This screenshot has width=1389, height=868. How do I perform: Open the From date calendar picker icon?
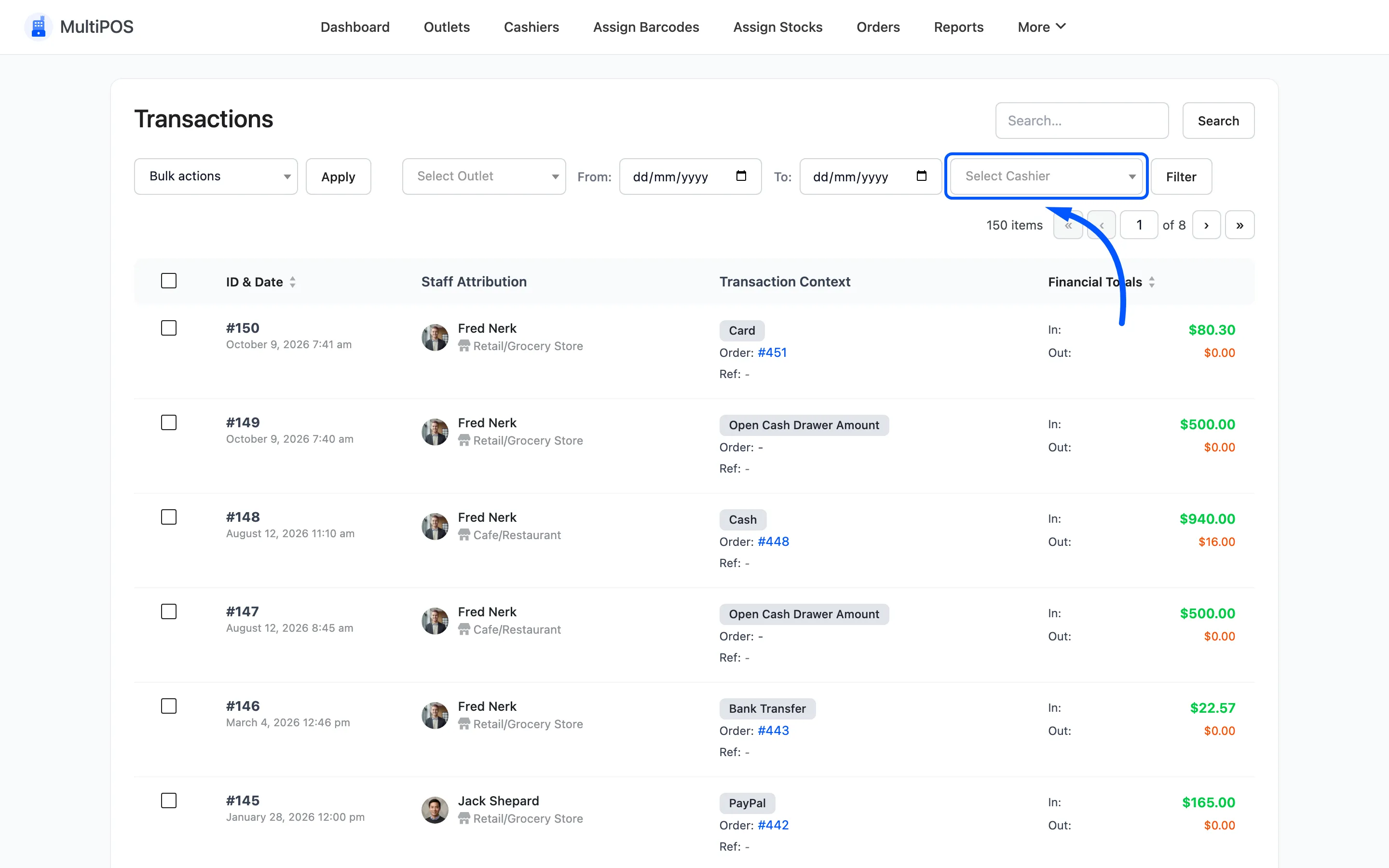(741, 176)
